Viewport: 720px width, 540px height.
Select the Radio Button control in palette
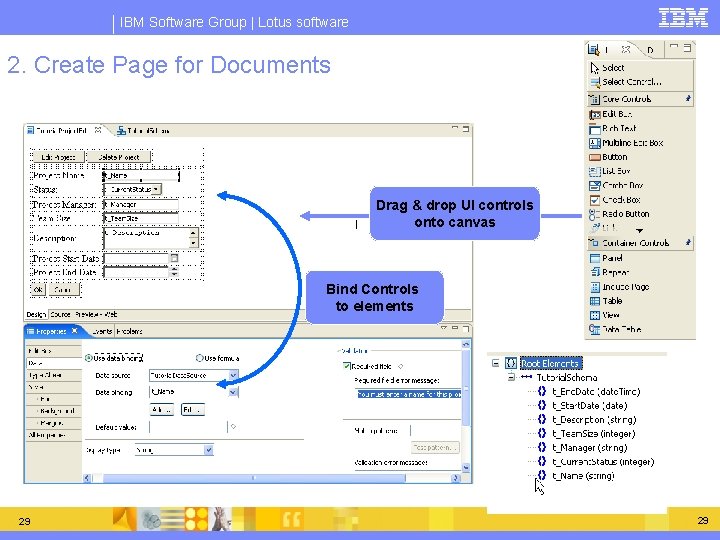[x=619, y=214]
